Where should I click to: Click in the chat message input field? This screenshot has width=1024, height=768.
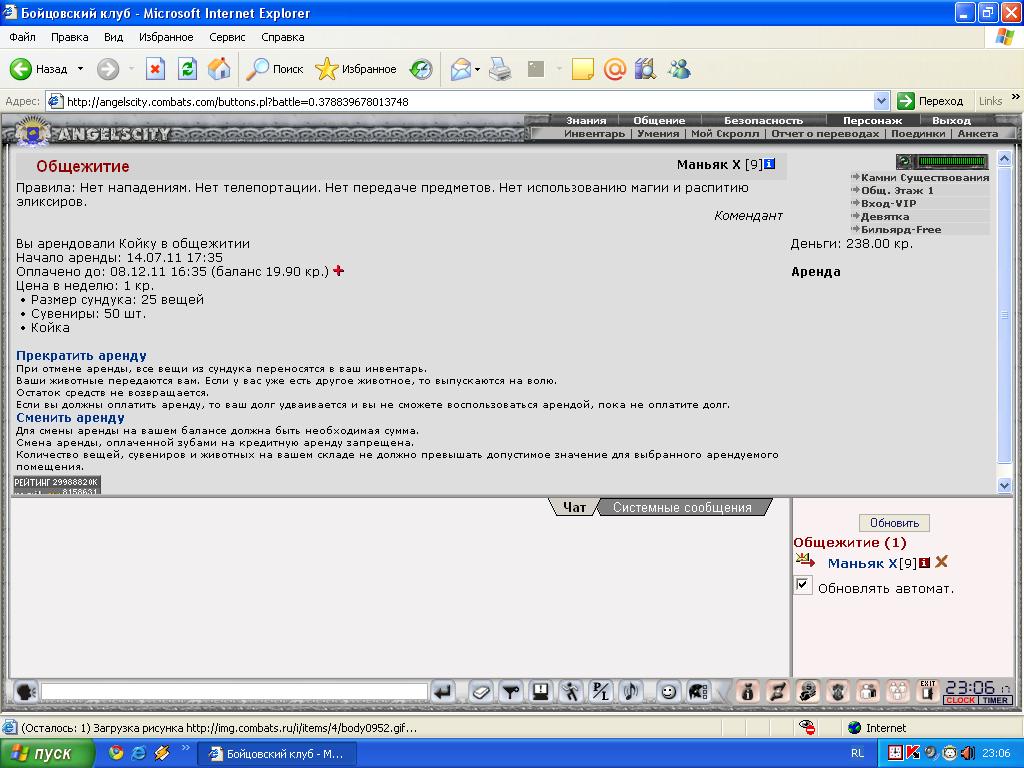[x=234, y=692]
